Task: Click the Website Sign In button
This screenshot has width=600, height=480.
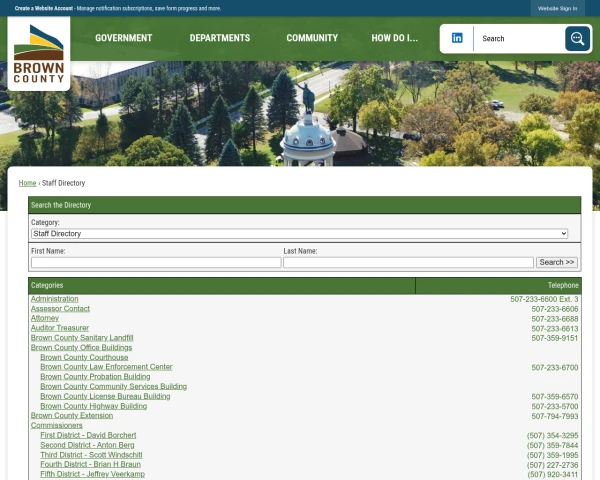Action: [557, 8]
